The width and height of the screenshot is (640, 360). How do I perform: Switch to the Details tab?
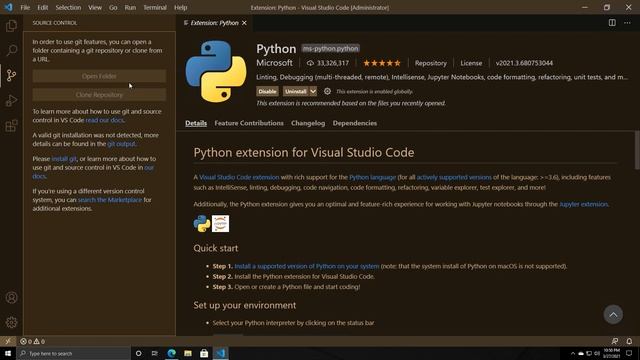click(196, 123)
